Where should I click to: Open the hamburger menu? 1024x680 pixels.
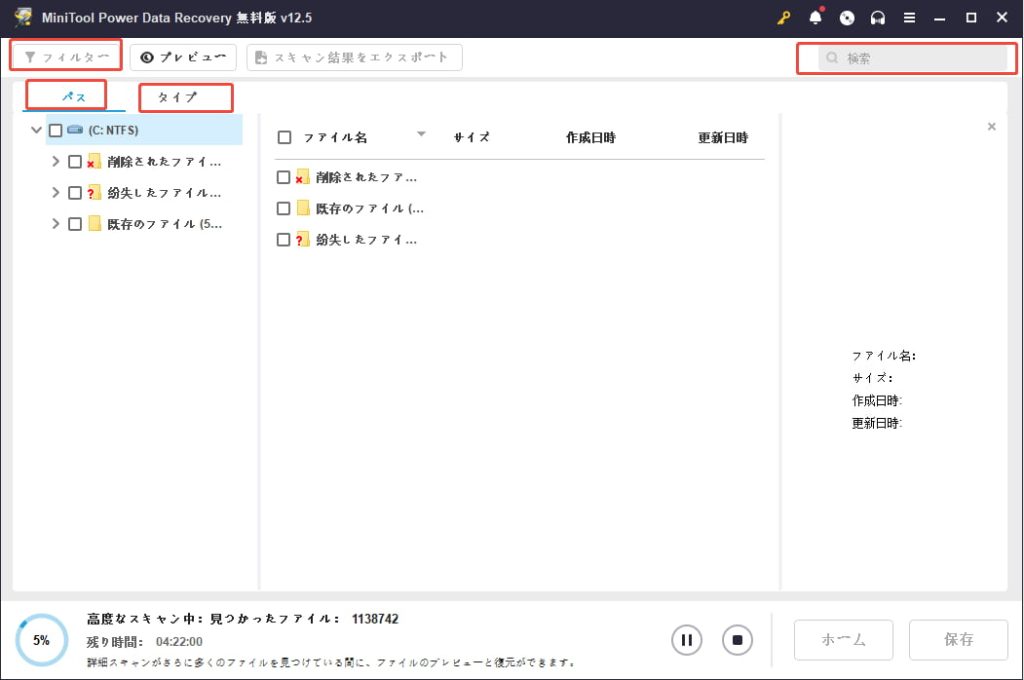909,18
